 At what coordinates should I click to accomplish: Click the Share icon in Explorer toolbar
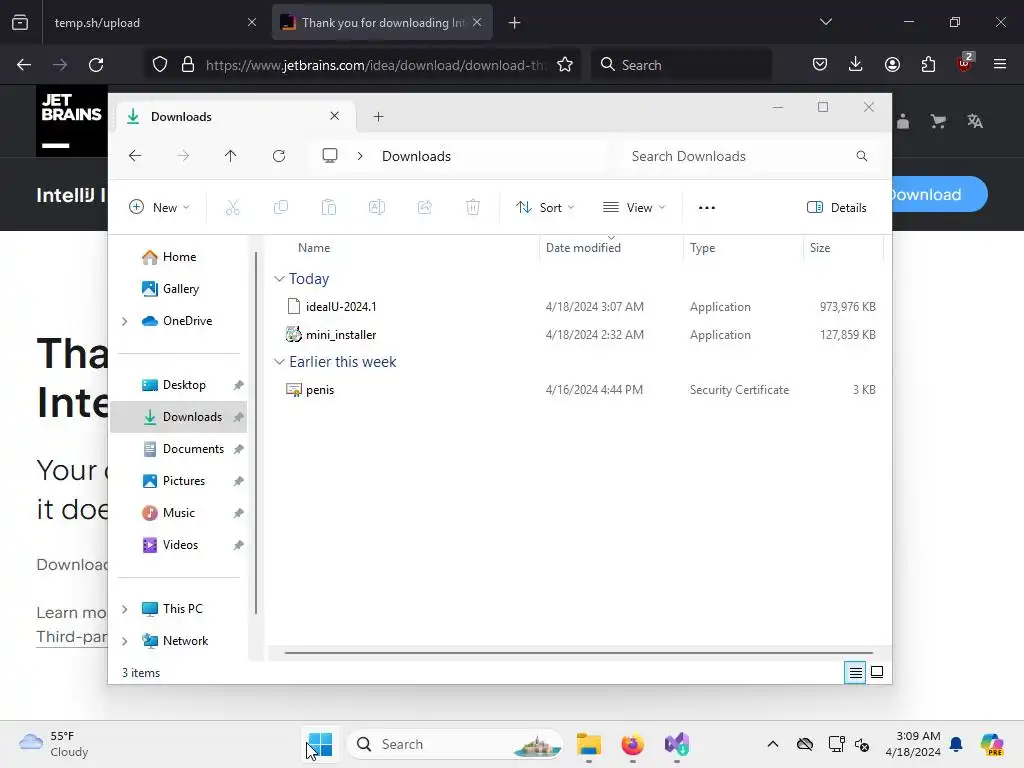tap(424, 208)
